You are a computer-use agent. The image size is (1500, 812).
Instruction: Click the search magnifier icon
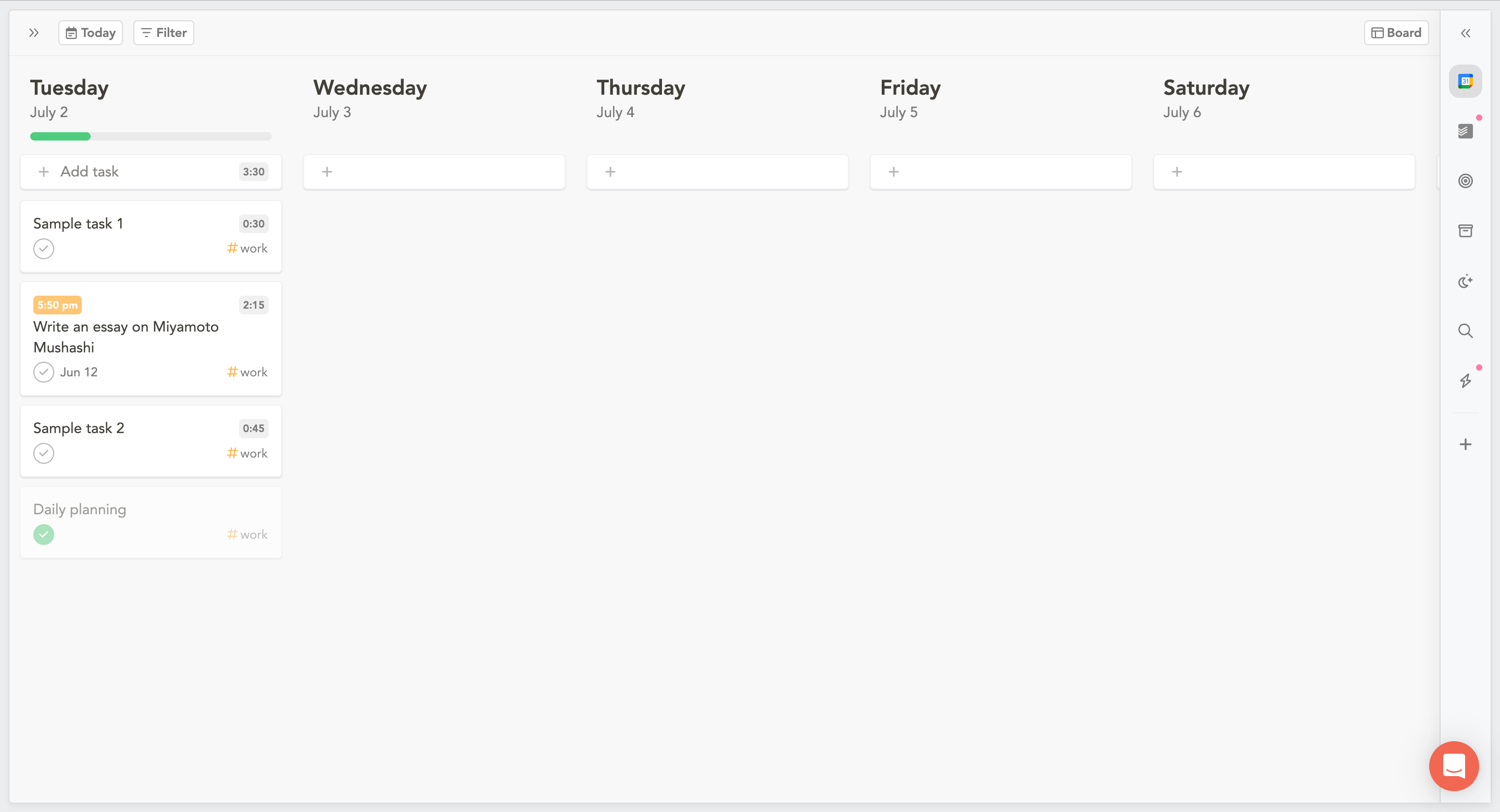point(1465,331)
